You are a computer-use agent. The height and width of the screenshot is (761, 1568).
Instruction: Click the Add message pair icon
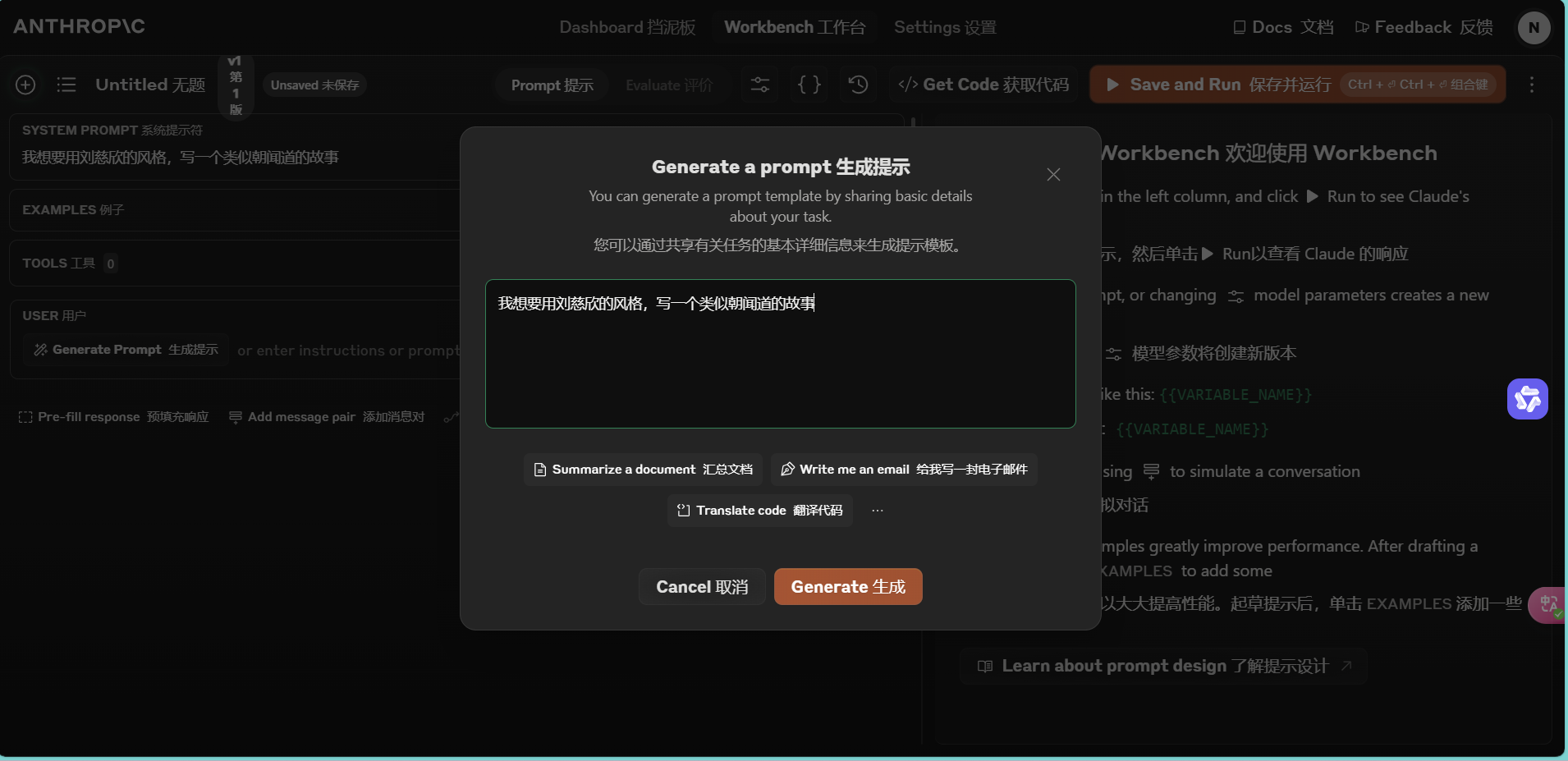tap(236, 417)
